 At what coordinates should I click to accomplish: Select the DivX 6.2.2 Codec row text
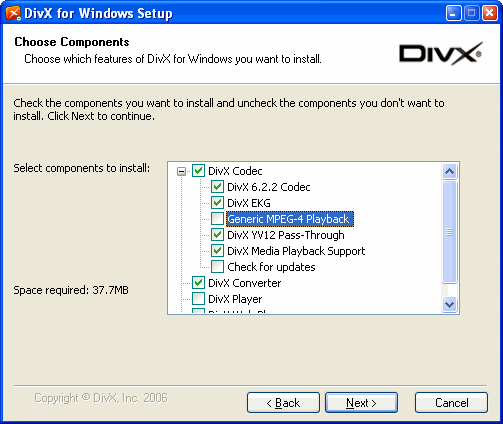pyautogui.click(x=269, y=187)
